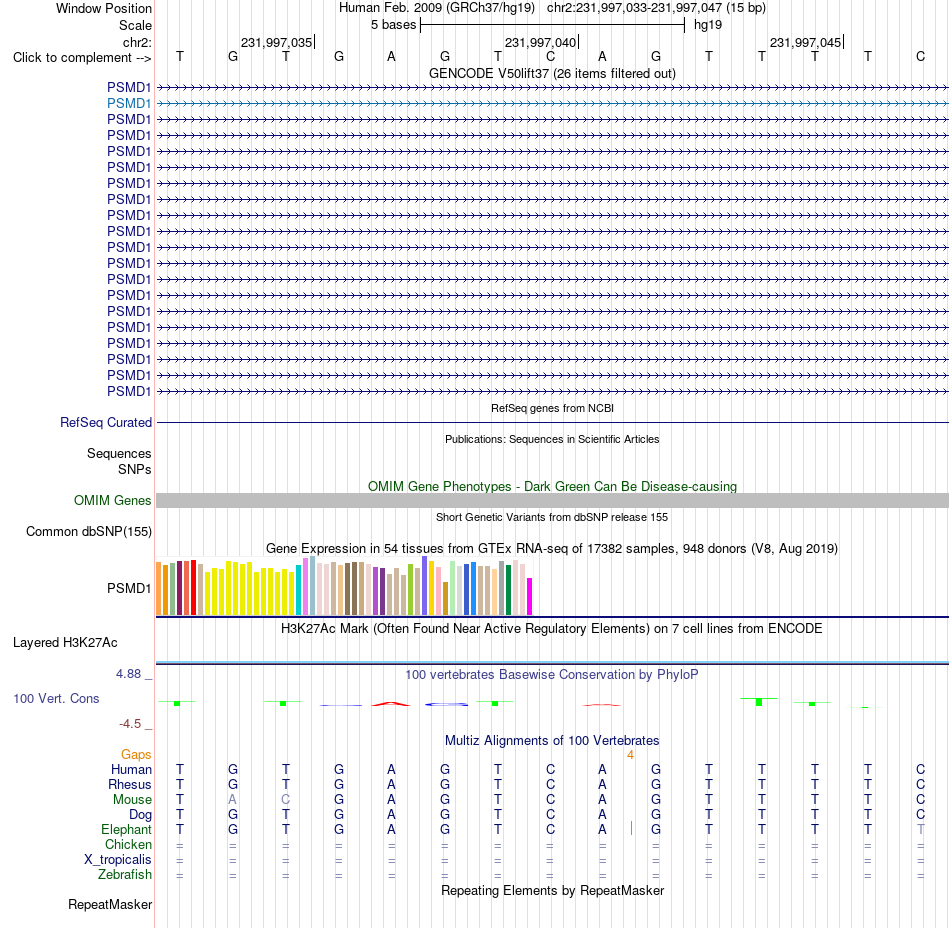950x928 pixels.
Task: Click the Chicken species row label
Action: click(x=128, y=845)
